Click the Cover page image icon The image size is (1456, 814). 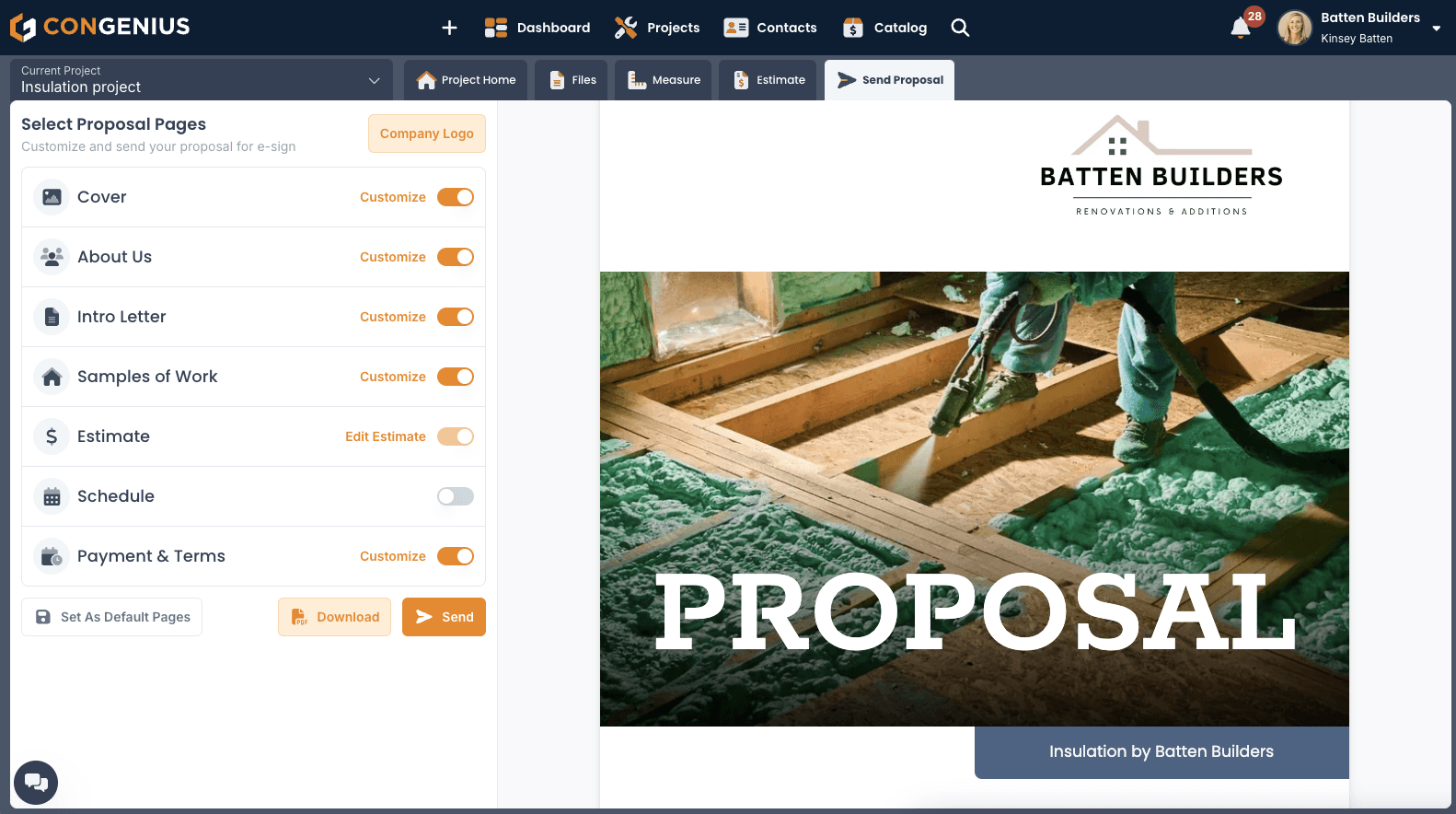52,197
